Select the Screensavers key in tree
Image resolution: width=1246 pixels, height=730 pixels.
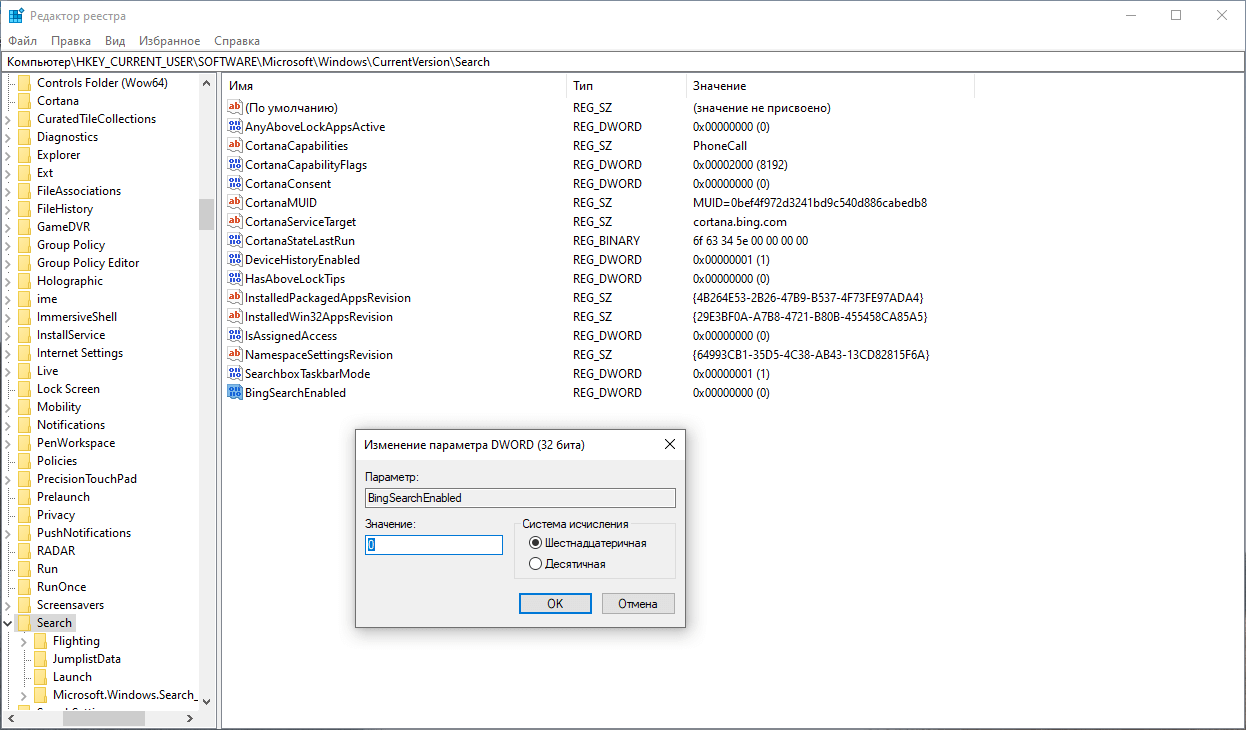click(x=70, y=605)
